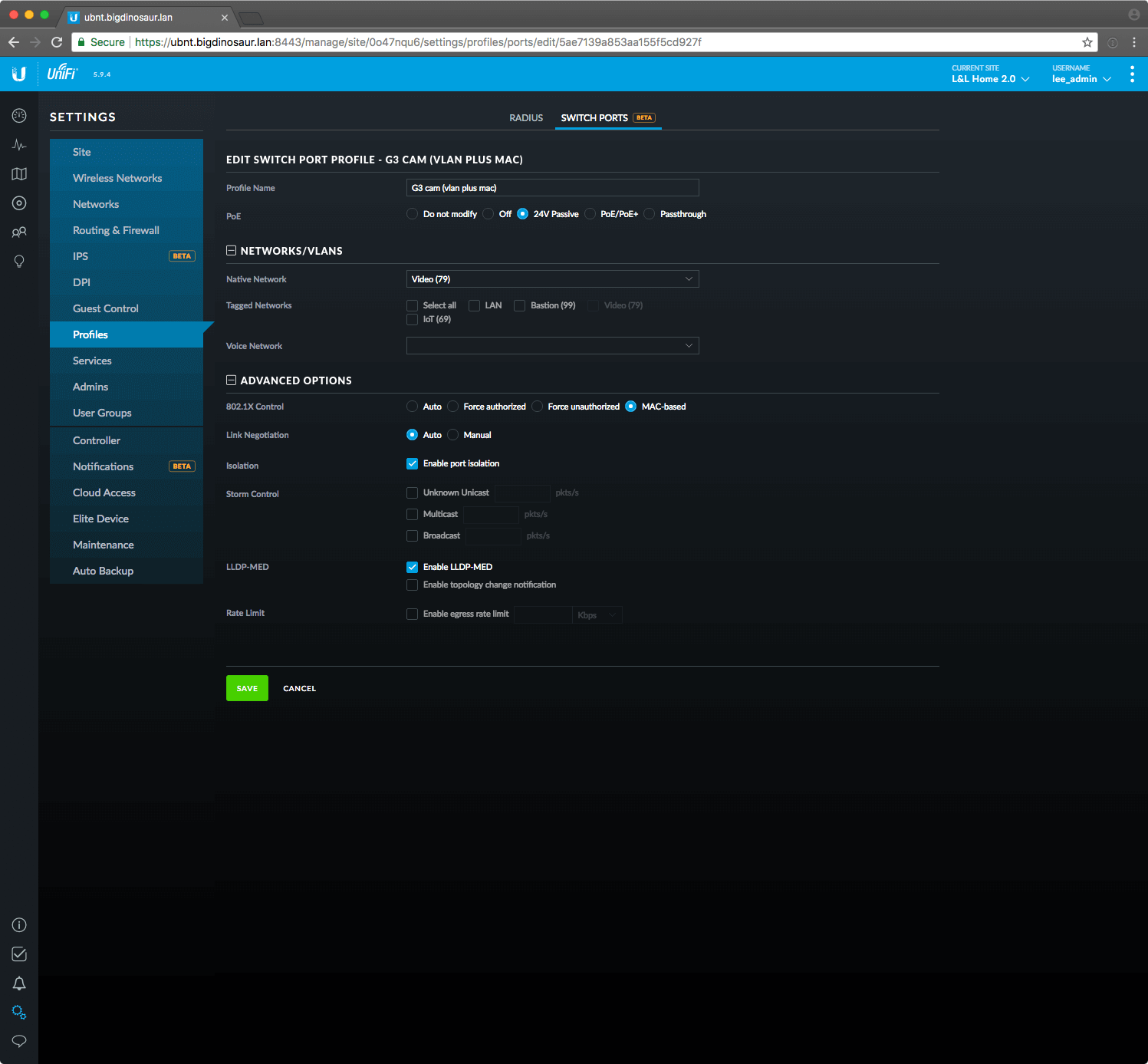Collapse the Advanced Options section
Viewport: 1148px width, 1064px height.
[x=232, y=380]
